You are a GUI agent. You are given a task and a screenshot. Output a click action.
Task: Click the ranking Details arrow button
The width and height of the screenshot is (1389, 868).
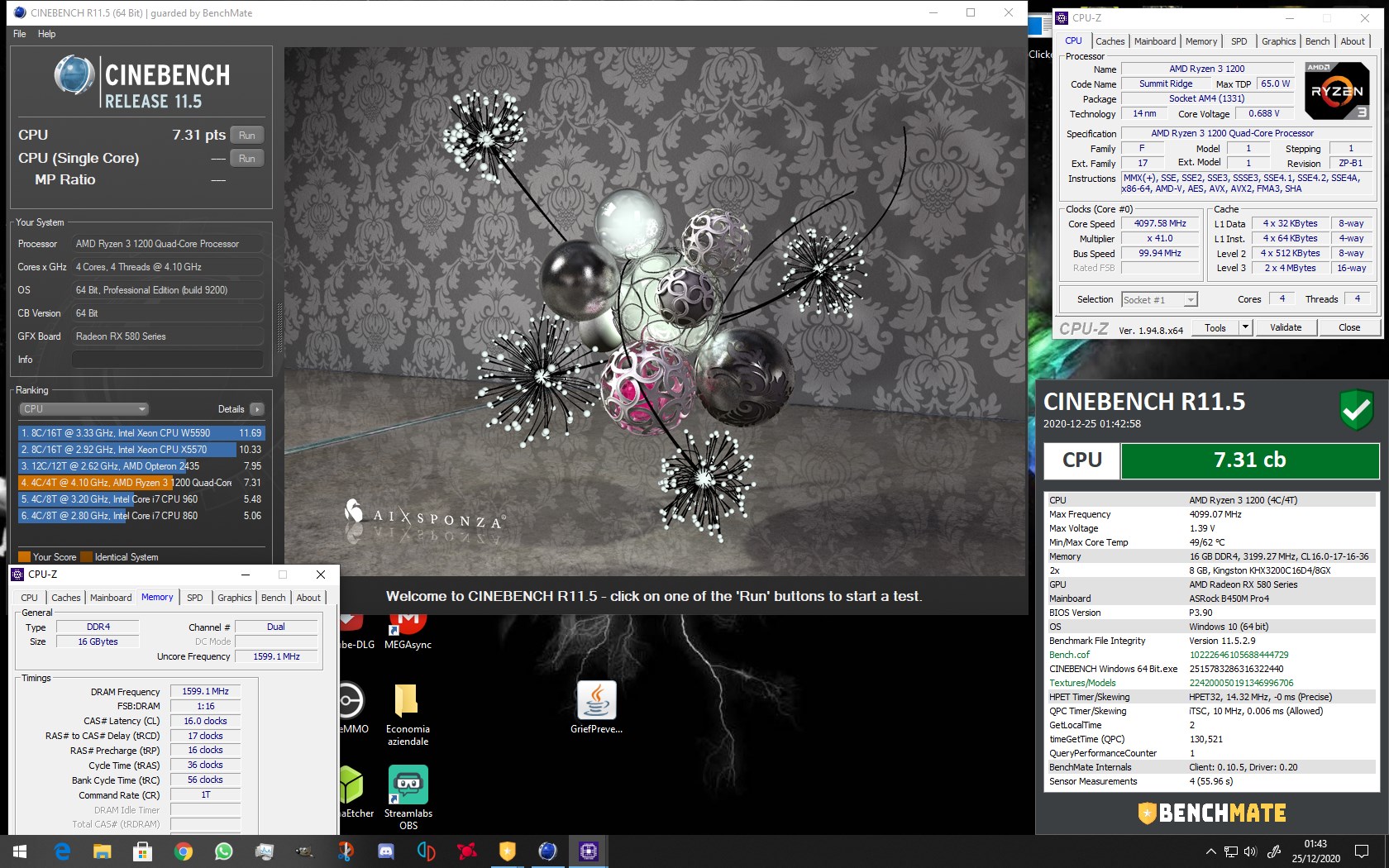tap(257, 409)
